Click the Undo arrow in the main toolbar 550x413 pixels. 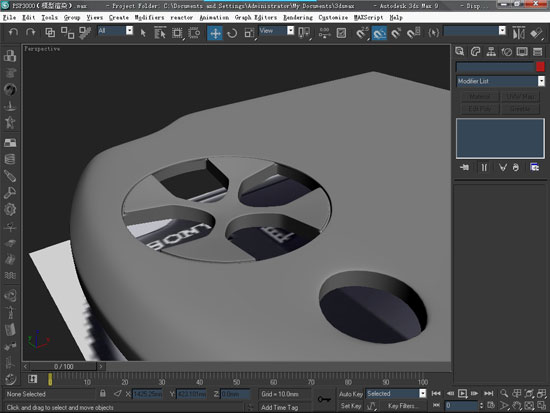coord(13,33)
